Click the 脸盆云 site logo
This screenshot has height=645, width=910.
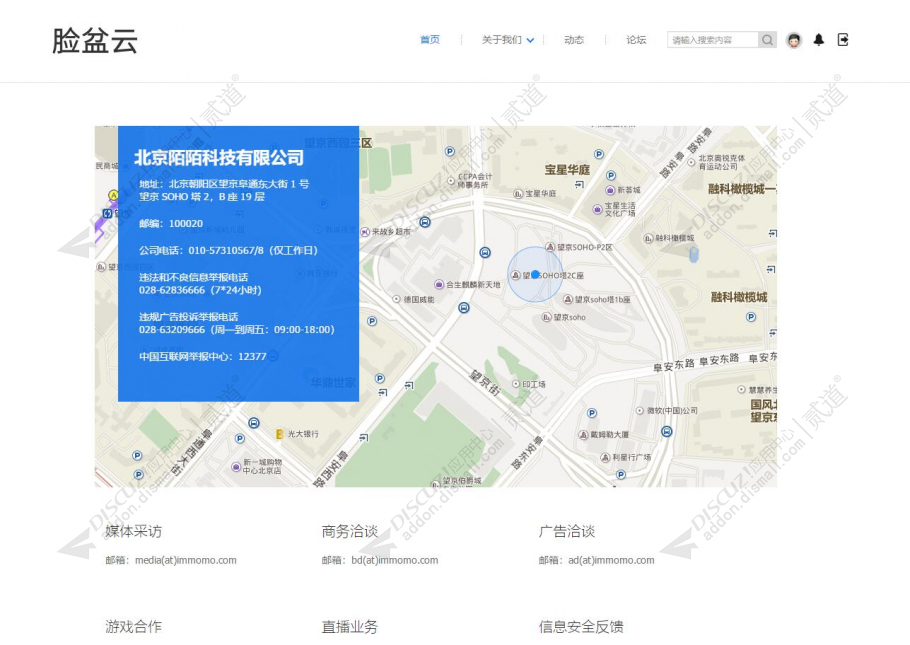click(x=95, y=41)
